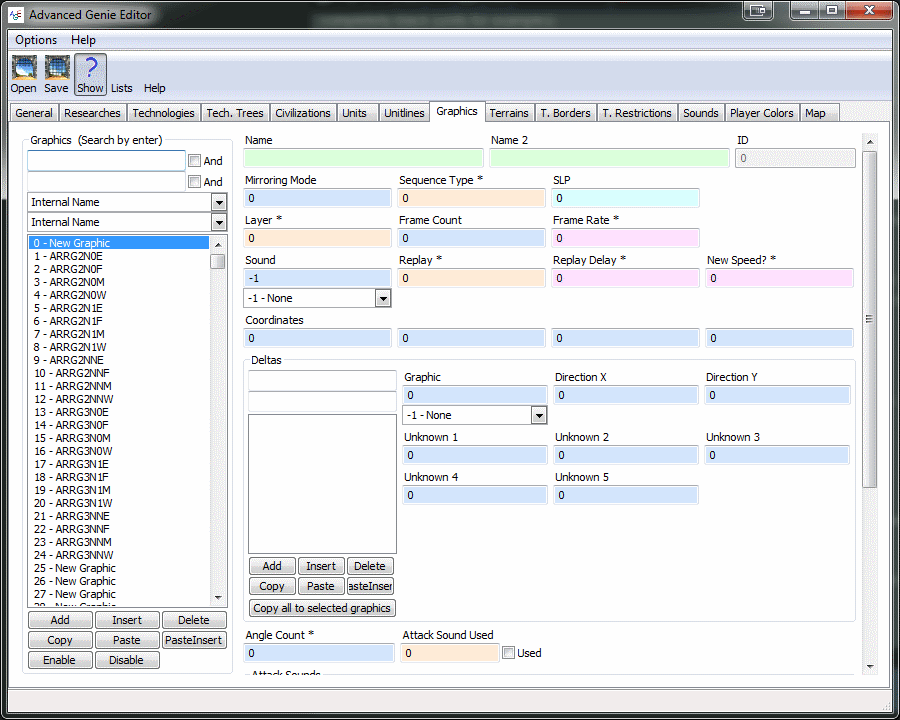Click the Help toolbar item

coord(154,88)
